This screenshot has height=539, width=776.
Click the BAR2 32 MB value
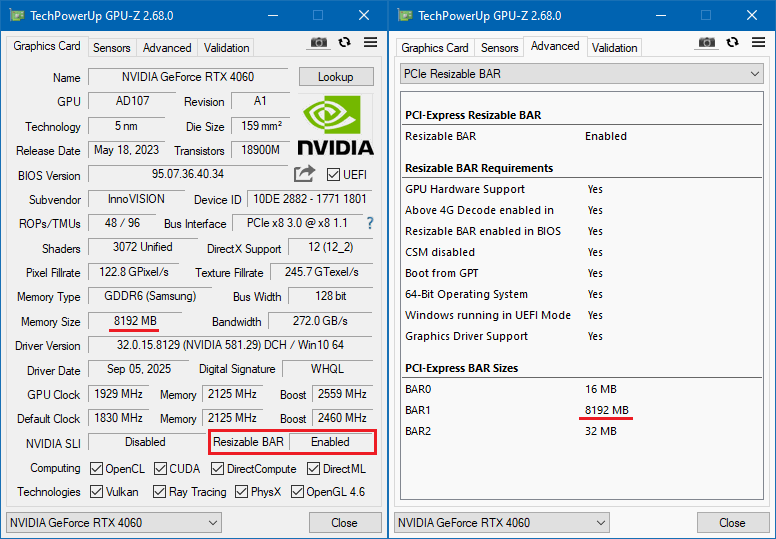coord(601,431)
